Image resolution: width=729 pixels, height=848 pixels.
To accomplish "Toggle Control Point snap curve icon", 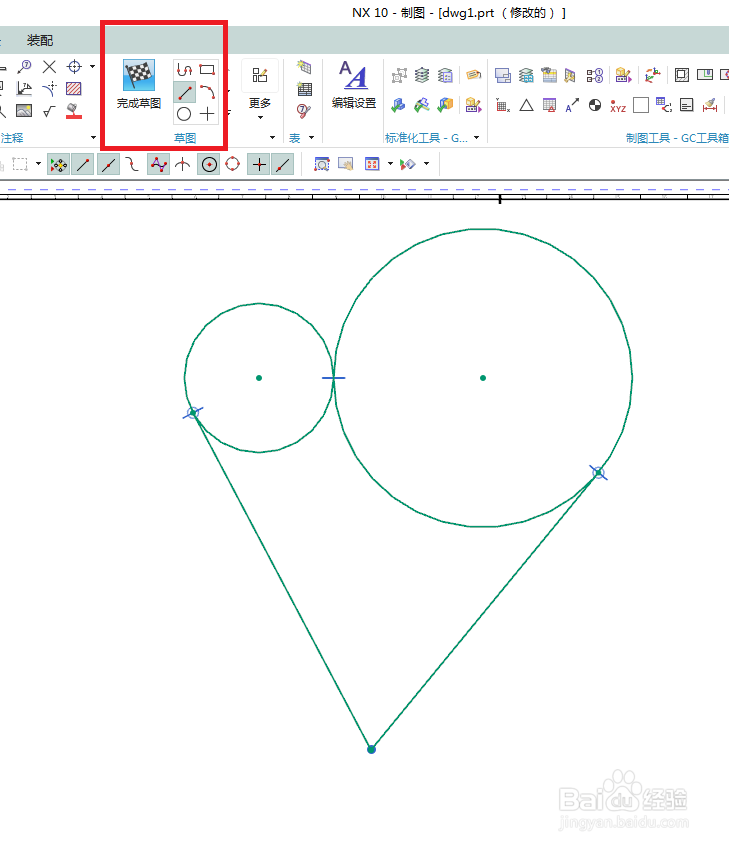I will coord(132,164).
